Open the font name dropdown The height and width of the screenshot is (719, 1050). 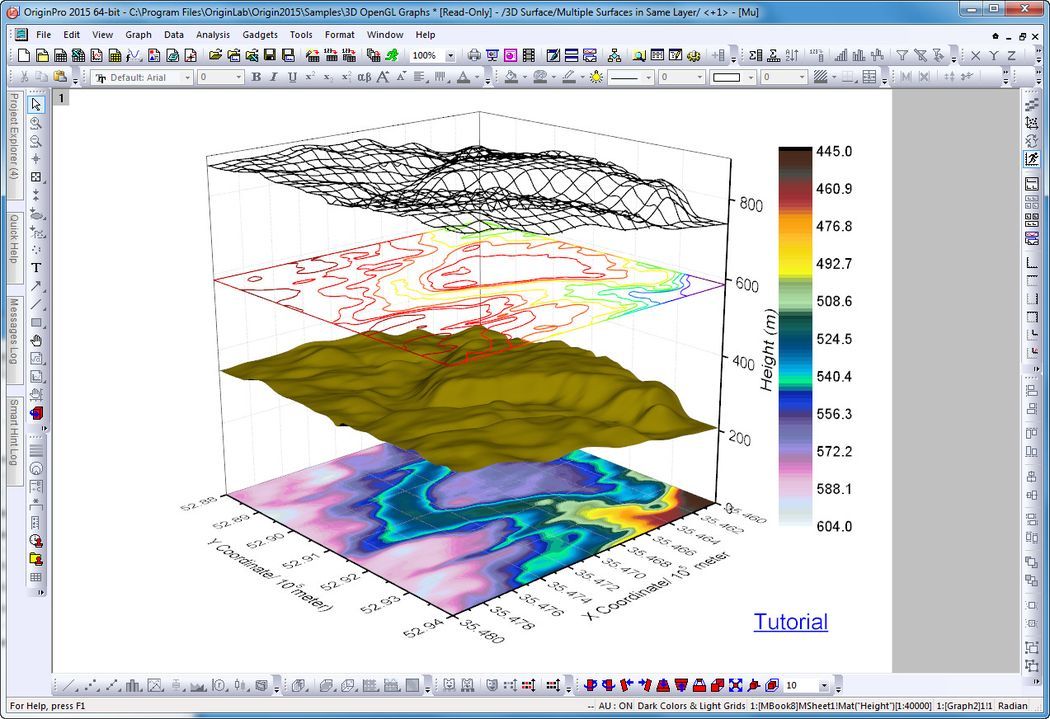click(x=186, y=77)
